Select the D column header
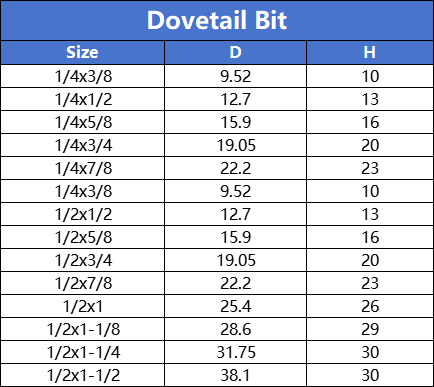Viewport: 434px width, 387px height. click(235, 52)
